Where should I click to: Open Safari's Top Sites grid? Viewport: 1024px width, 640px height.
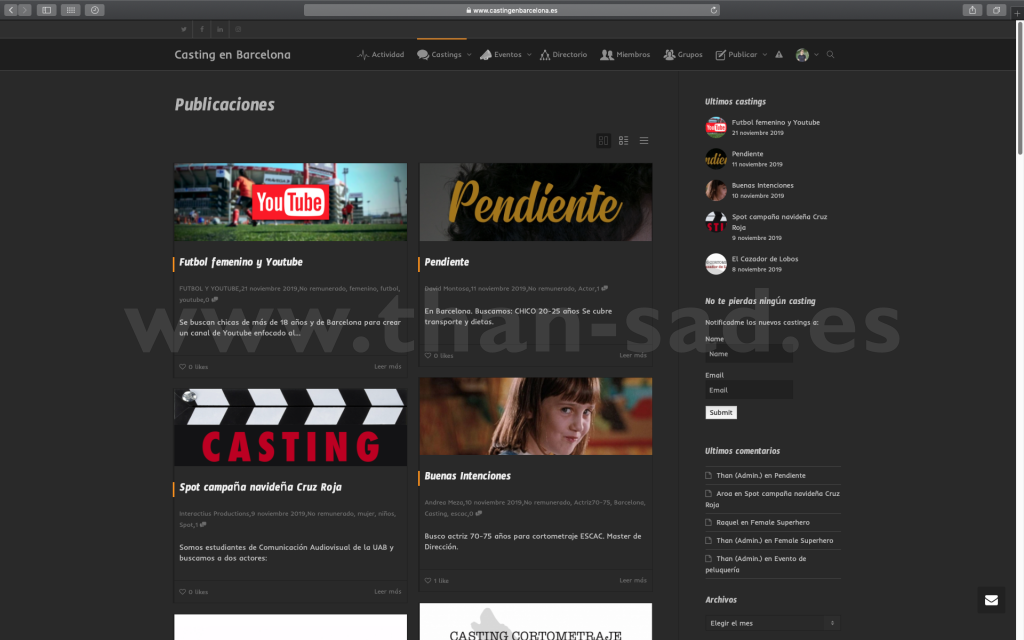pos(71,10)
